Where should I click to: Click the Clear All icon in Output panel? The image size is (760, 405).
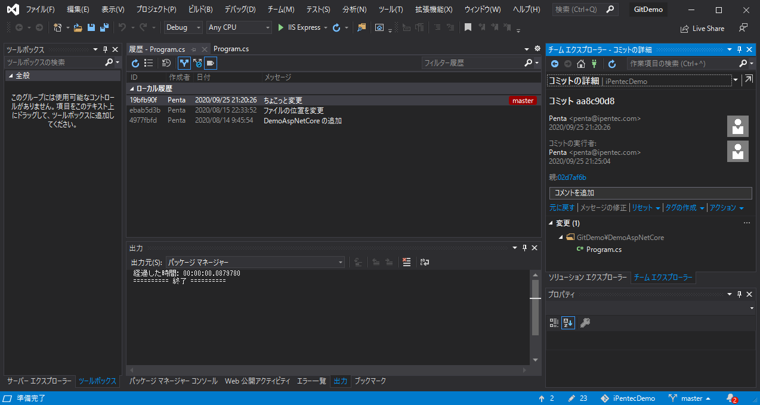coord(407,262)
